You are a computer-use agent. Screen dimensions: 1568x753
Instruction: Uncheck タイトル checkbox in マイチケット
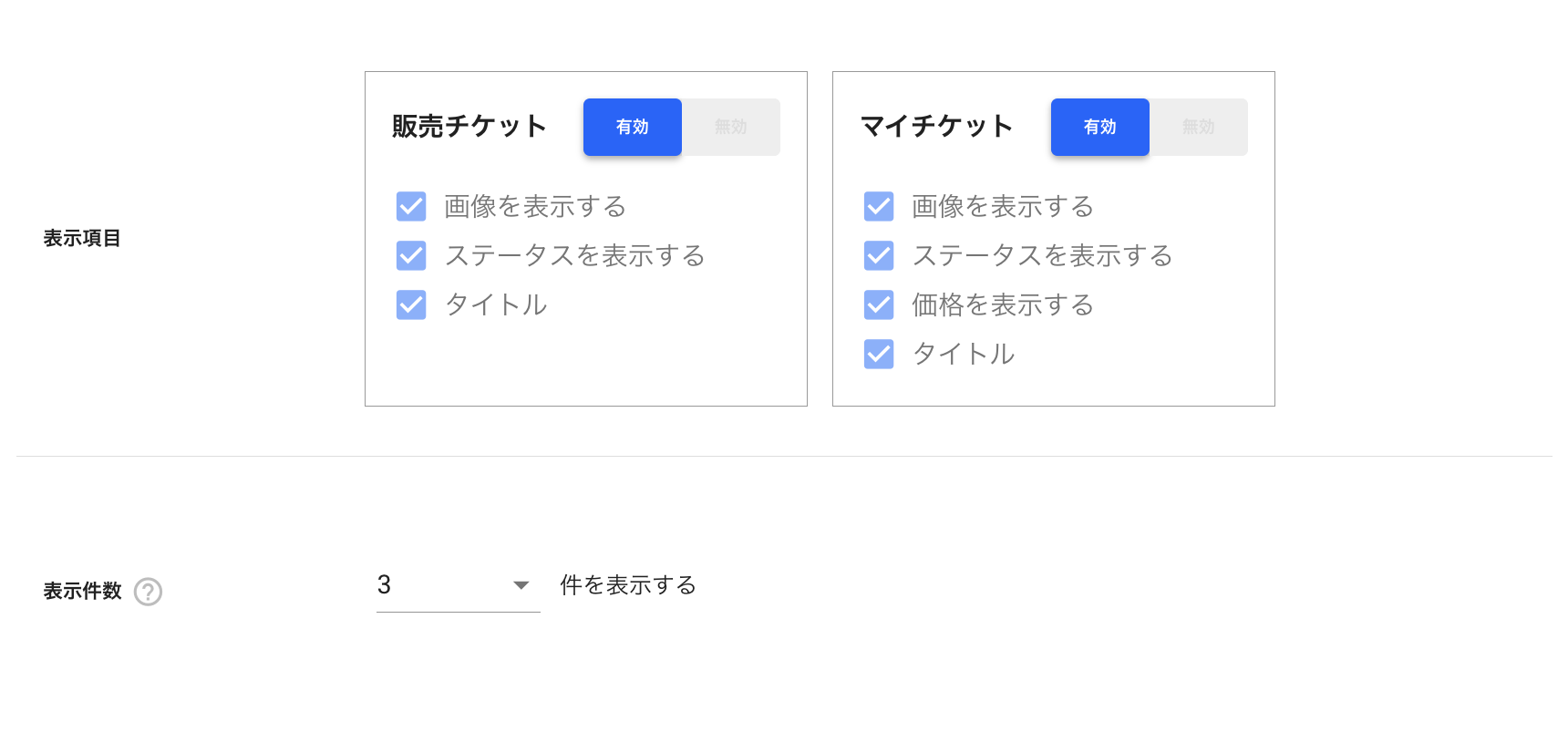point(879,354)
